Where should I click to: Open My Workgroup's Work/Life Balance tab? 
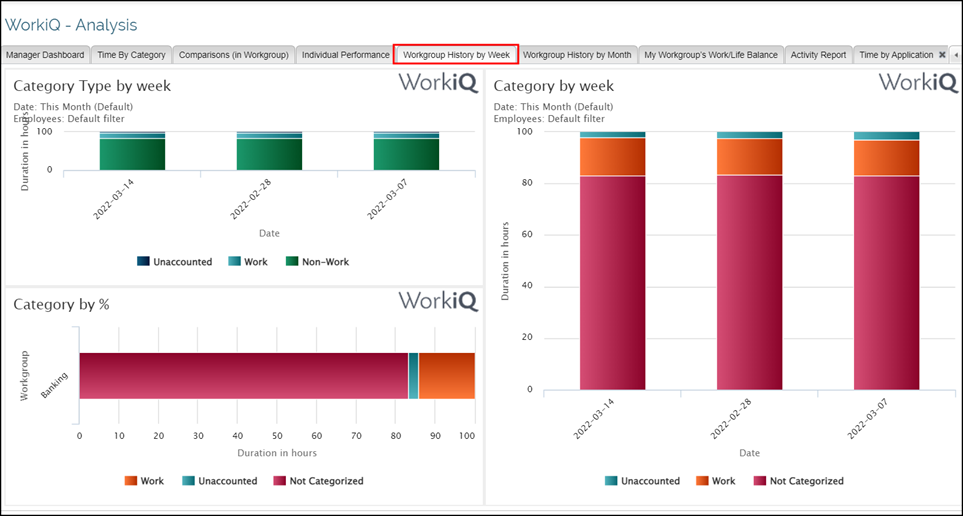(710, 55)
